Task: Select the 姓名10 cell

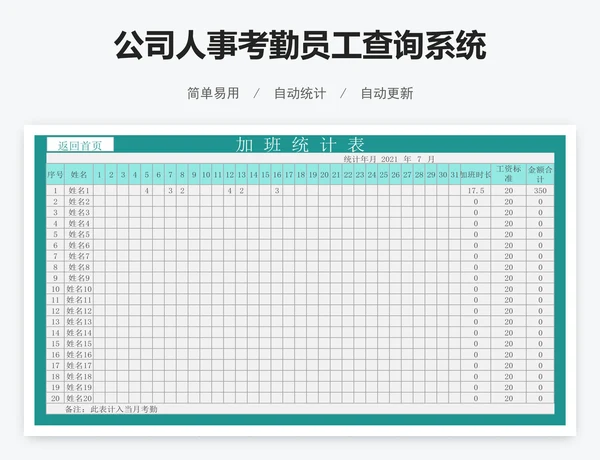Action: pyautogui.click(x=79, y=289)
